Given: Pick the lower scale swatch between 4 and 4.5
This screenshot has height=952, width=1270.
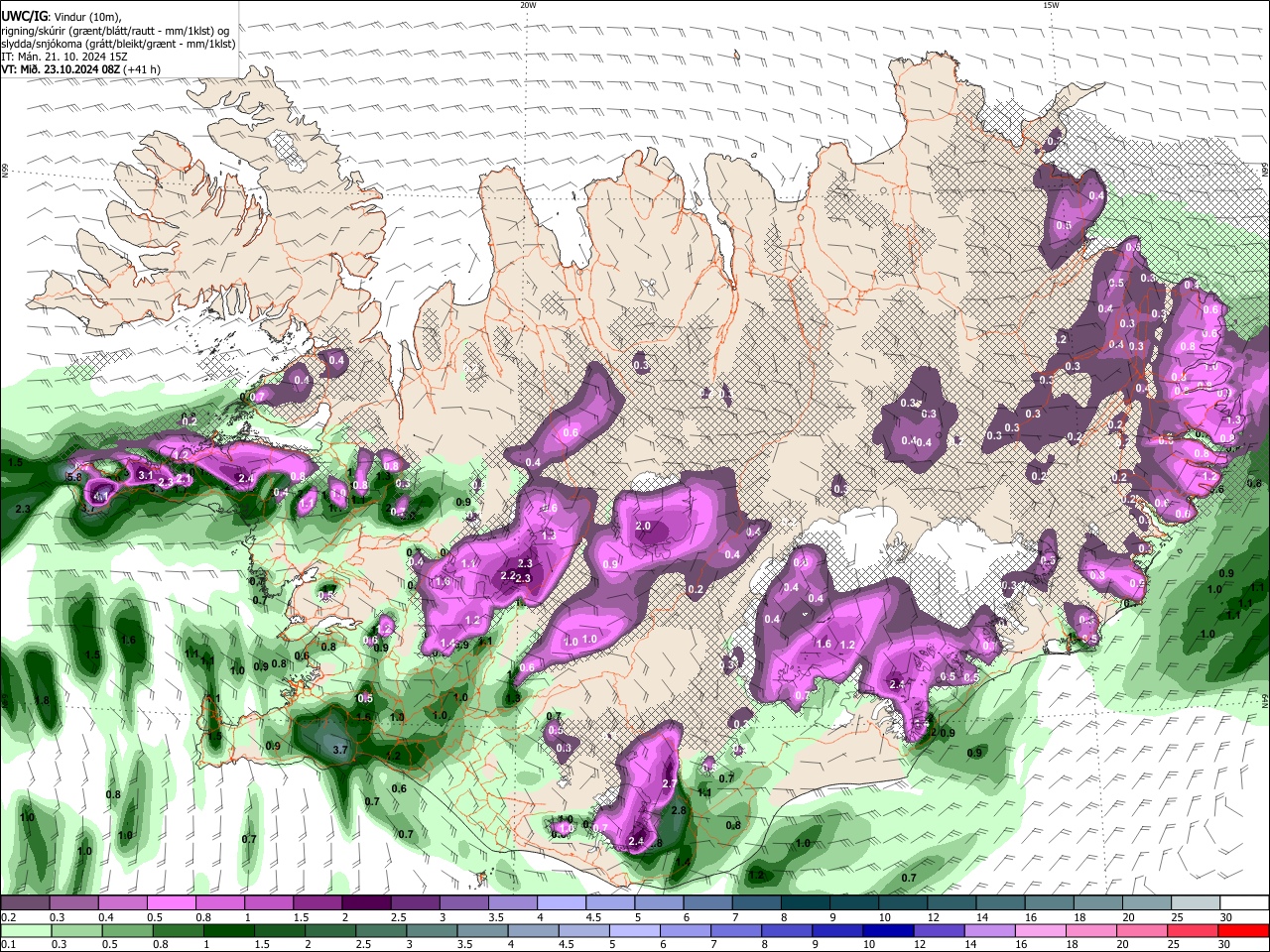Looking at the screenshot, I should (x=536, y=931).
